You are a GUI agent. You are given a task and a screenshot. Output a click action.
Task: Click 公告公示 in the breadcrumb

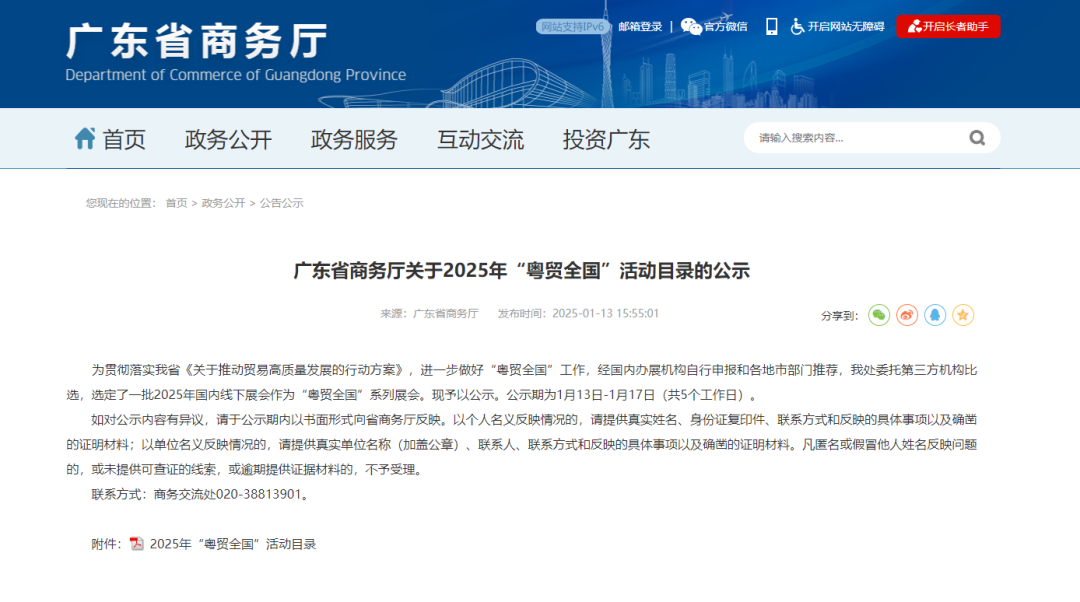point(281,203)
